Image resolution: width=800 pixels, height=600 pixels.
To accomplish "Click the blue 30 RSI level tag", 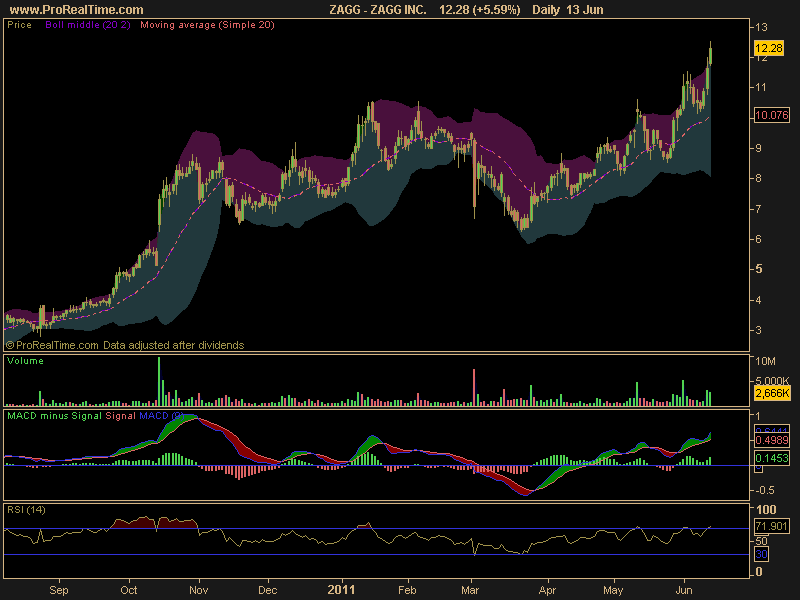I will click(761, 554).
